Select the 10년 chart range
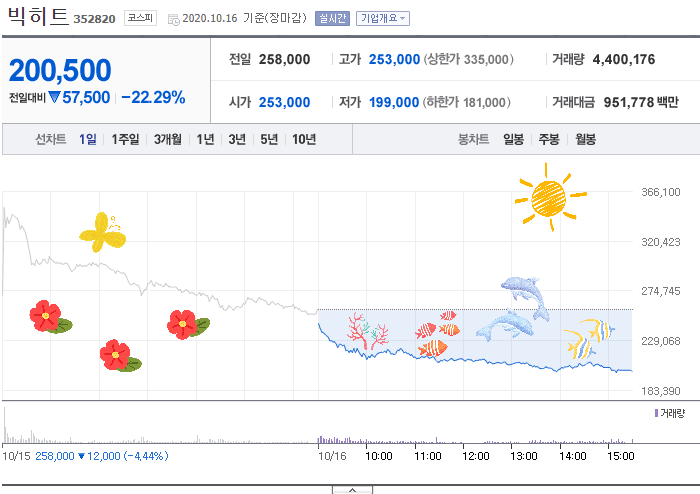The image size is (700, 494). coord(304,140)
